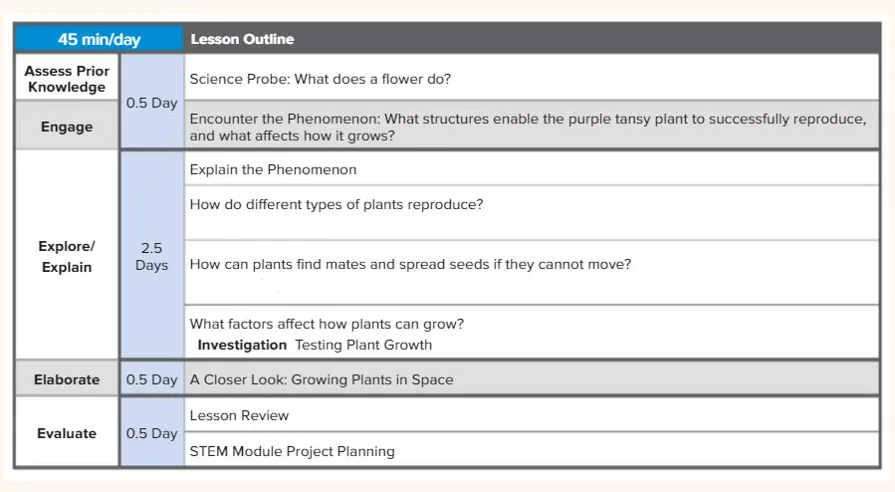The image size is (895, 492).
Task: Select the 'Elaborate' row label
Action: point(67,380)
